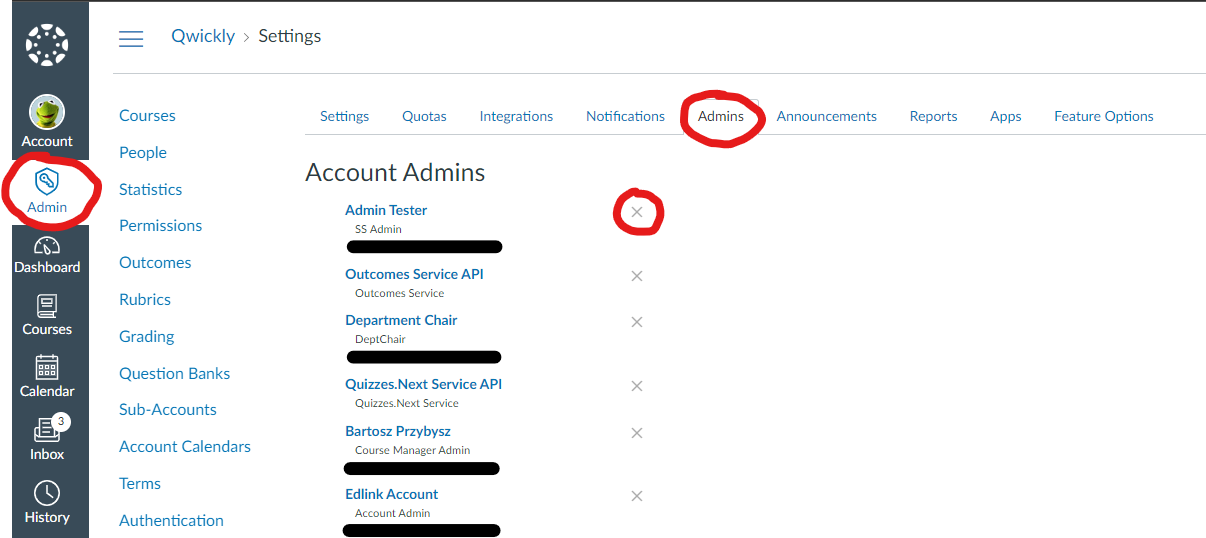
Task: Click the Qwickly breadcrumb link
Action: coord(203,36)
